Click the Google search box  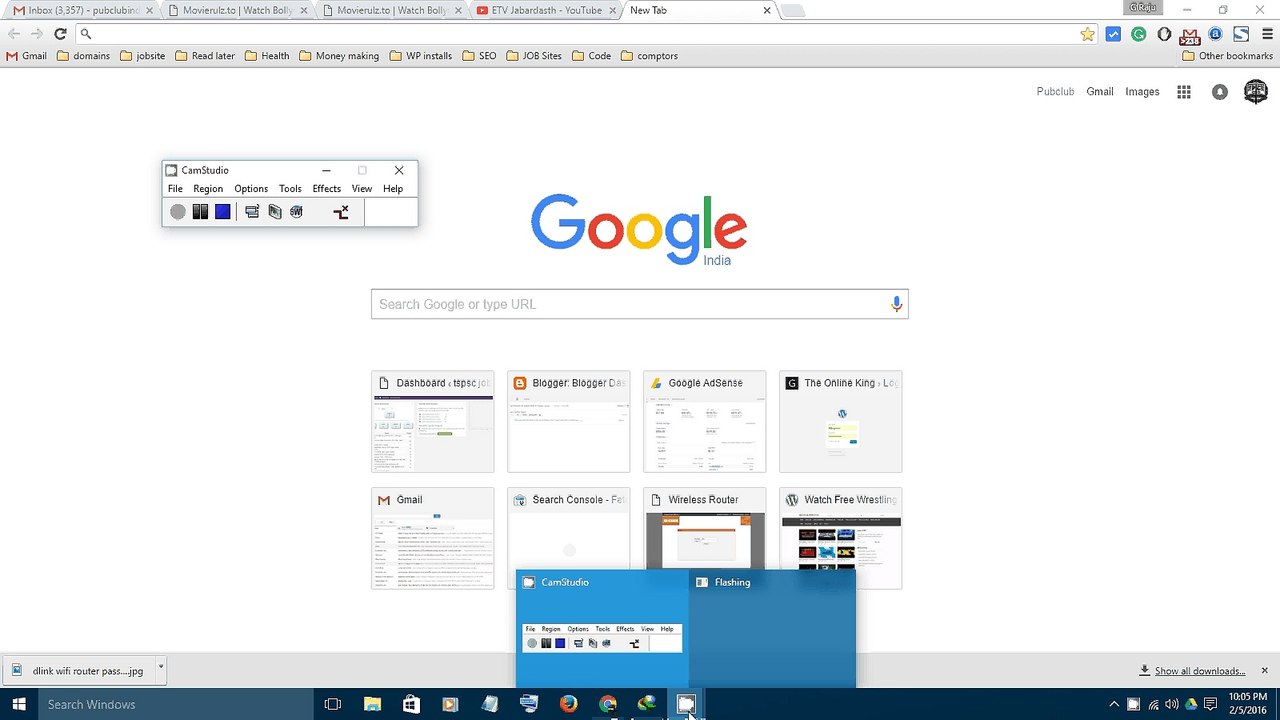(640, 304)
